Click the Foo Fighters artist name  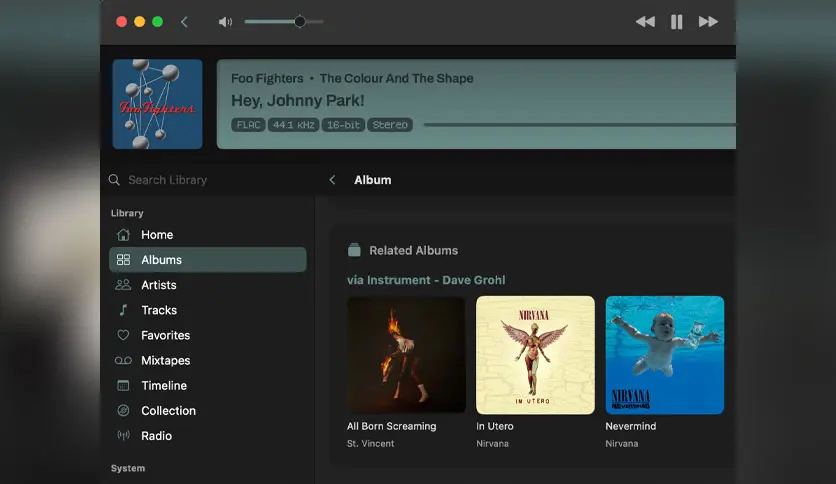pyautogui.click(x=267, y=78)
